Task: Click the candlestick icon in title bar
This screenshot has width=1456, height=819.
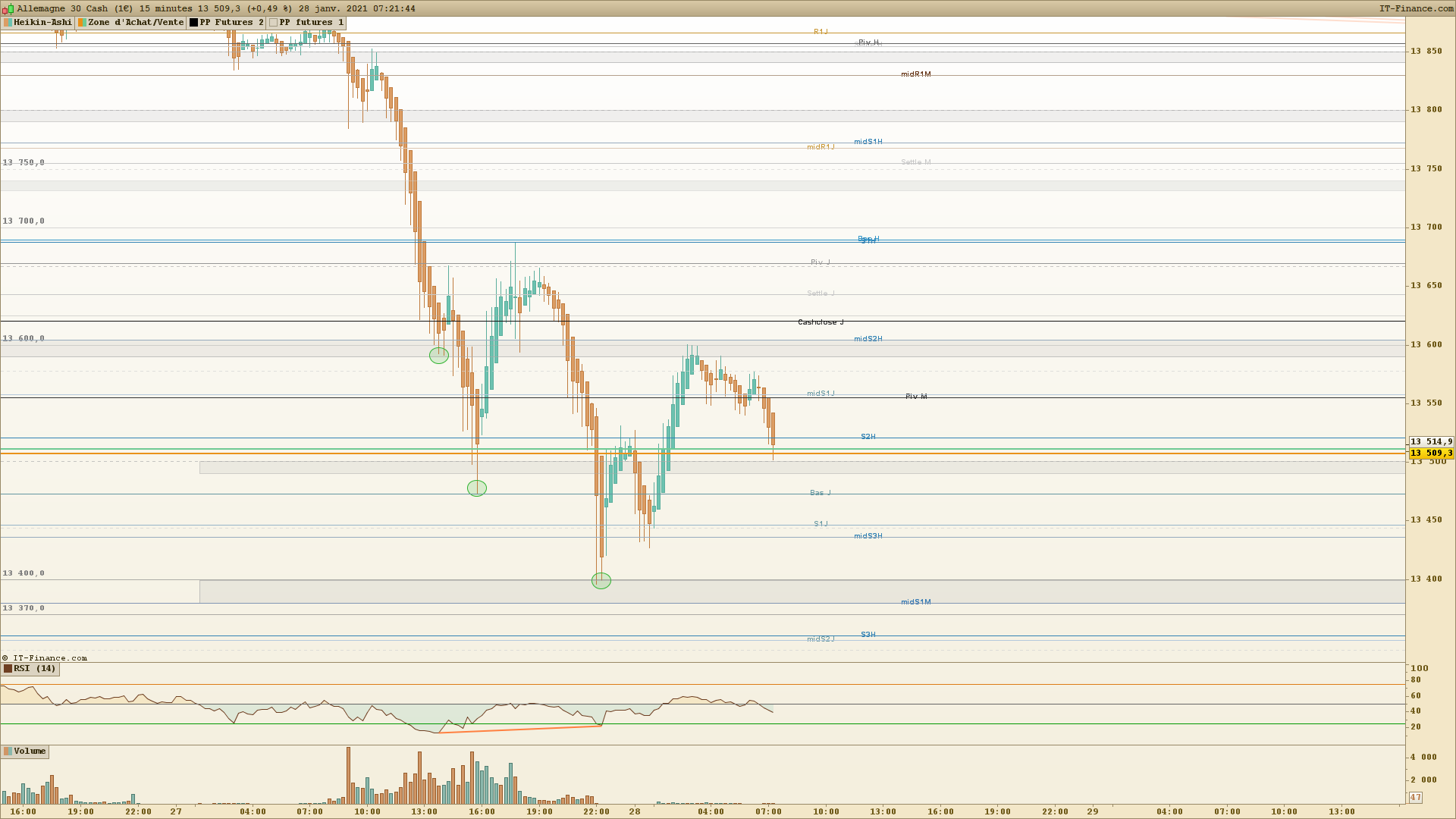Action: (10, 8)
